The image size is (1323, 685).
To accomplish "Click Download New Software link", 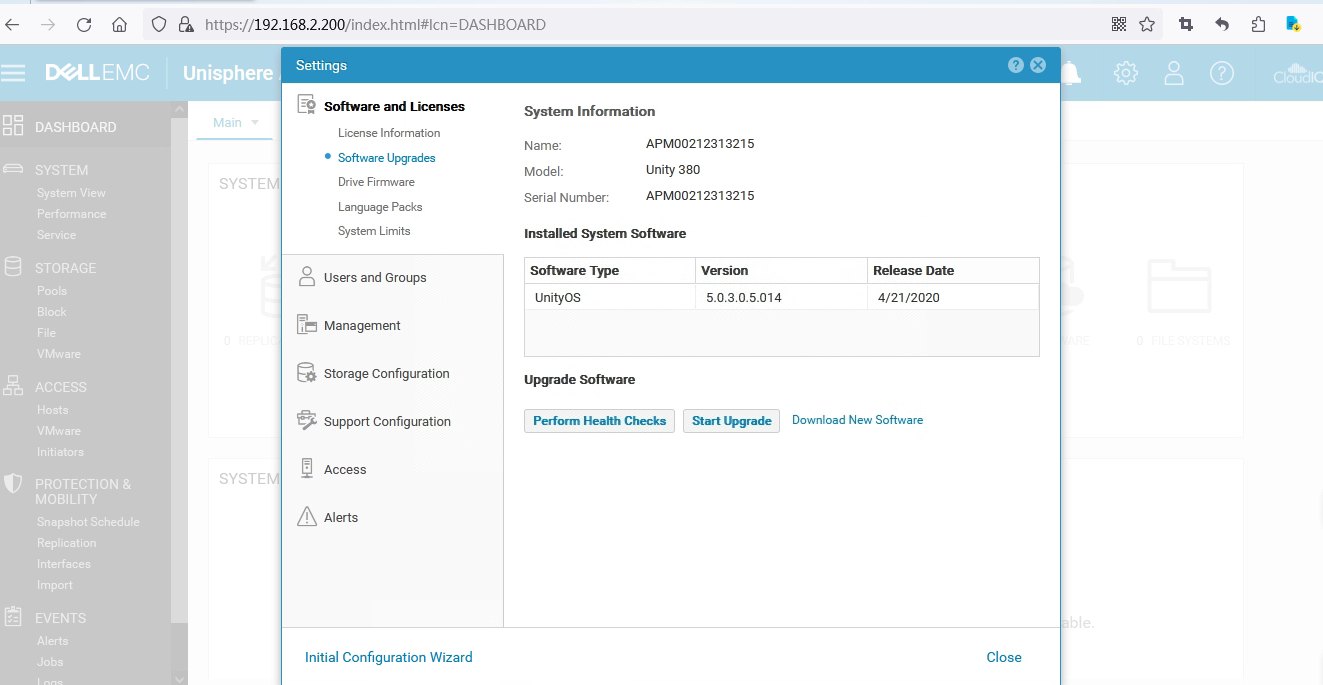I will [857, 420].
